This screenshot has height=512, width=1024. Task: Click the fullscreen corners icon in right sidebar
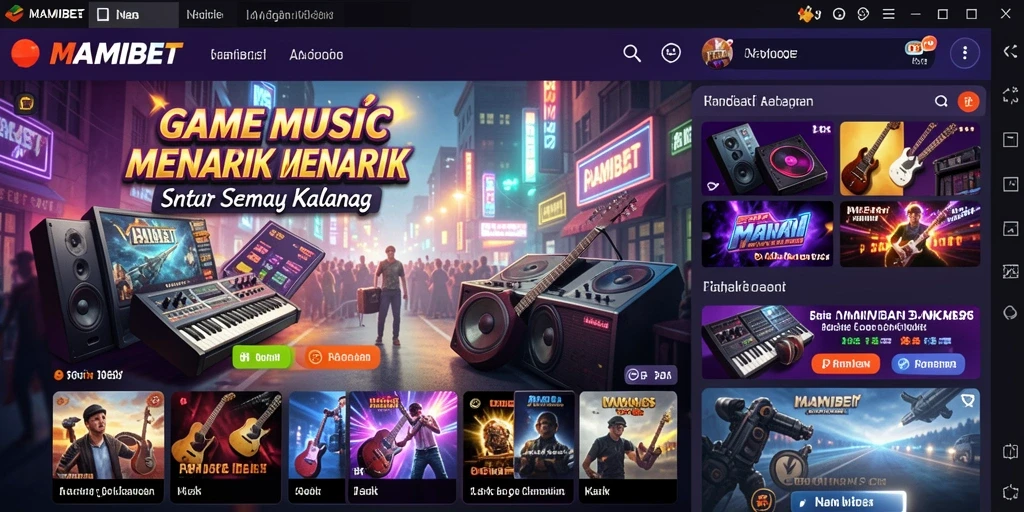(x=1010, y=96)
